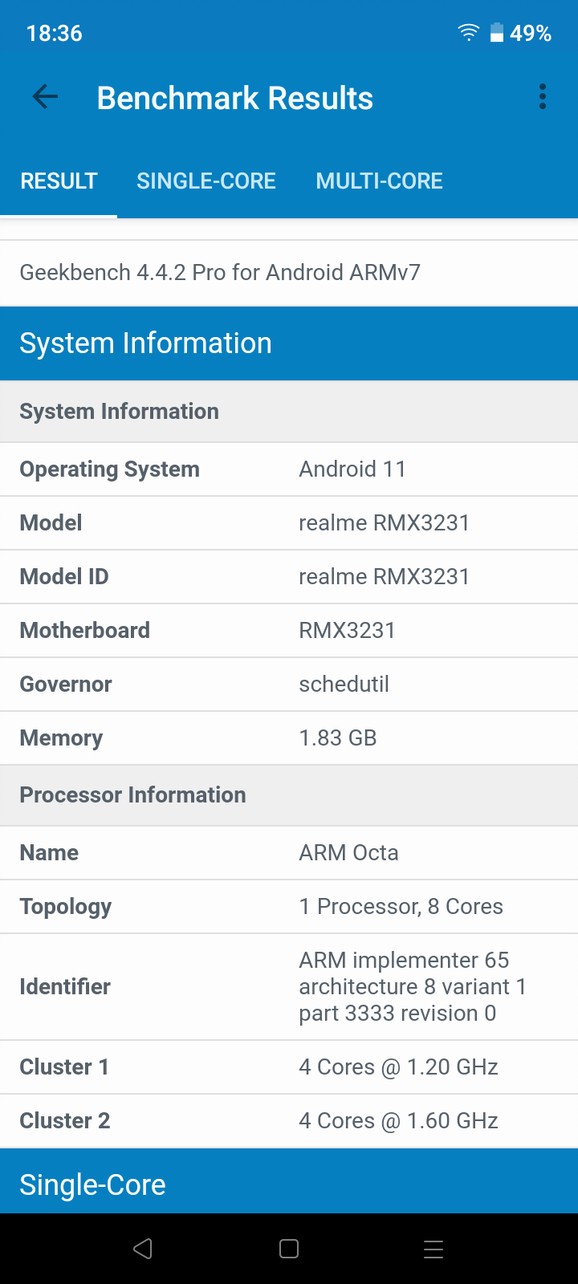Select the Topology label

tap(65, 907)
